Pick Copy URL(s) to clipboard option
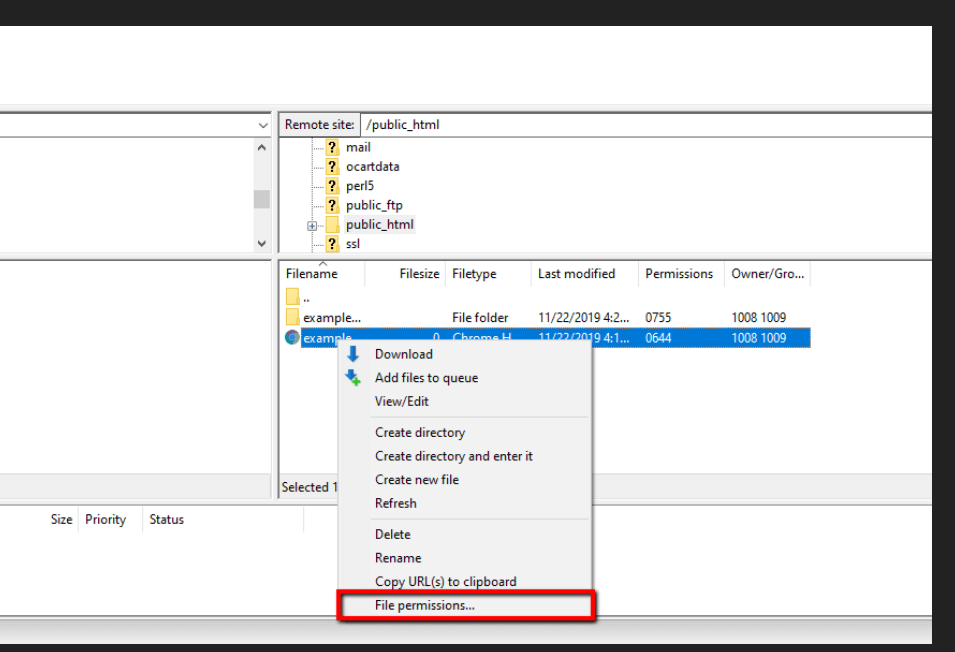This screenshot has width=955, height=652. click(445, 582)
